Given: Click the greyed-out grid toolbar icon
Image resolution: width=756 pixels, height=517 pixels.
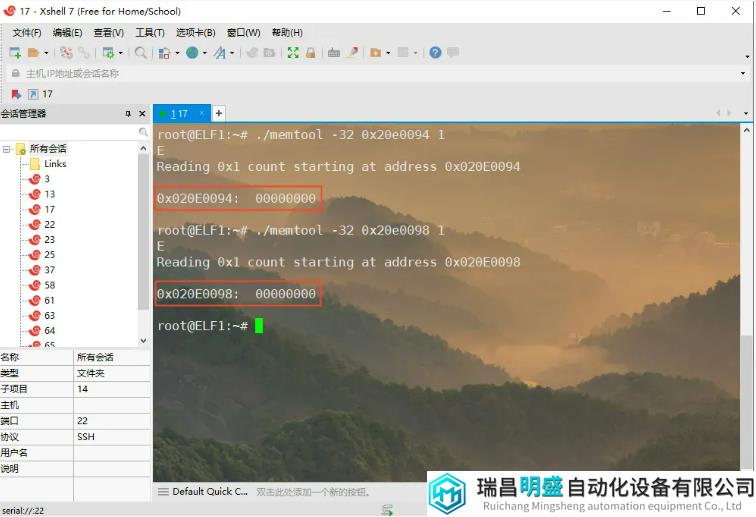Looking at the screenshot, I should point(403,53).
